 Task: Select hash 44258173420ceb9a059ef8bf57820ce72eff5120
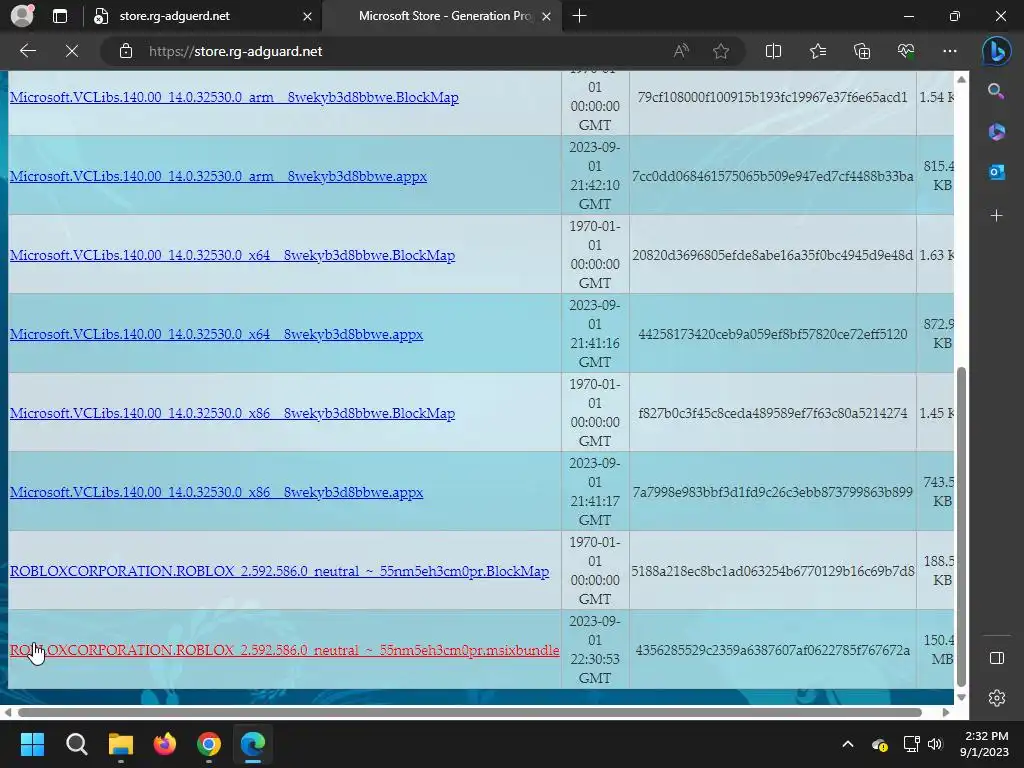point(773,334)
